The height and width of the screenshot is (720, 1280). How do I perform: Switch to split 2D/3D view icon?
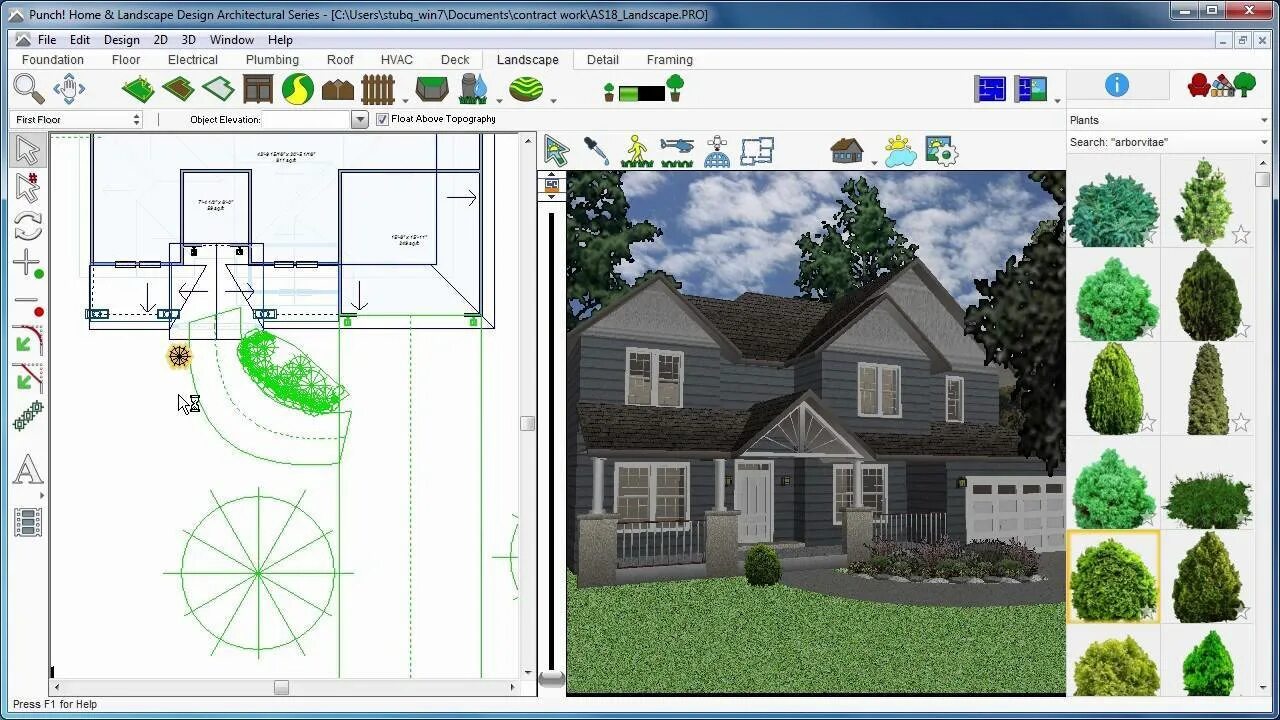(1030, 89)
